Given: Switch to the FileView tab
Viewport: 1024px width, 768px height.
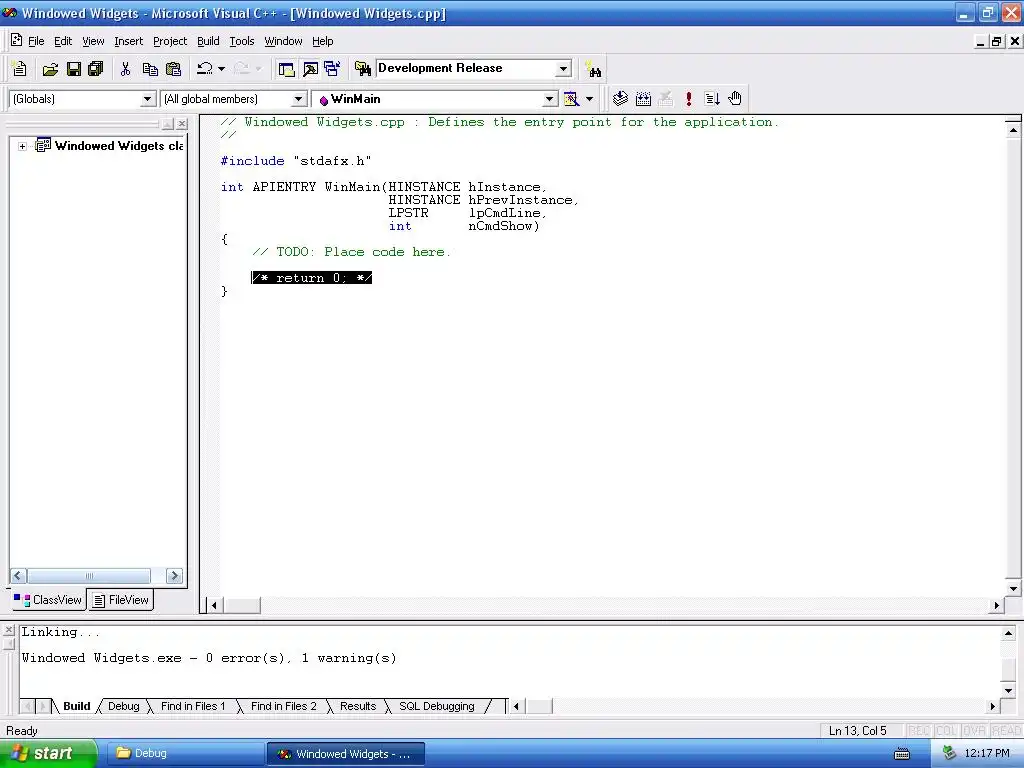Looking at the screenshot, I should (x=120, y=600).
